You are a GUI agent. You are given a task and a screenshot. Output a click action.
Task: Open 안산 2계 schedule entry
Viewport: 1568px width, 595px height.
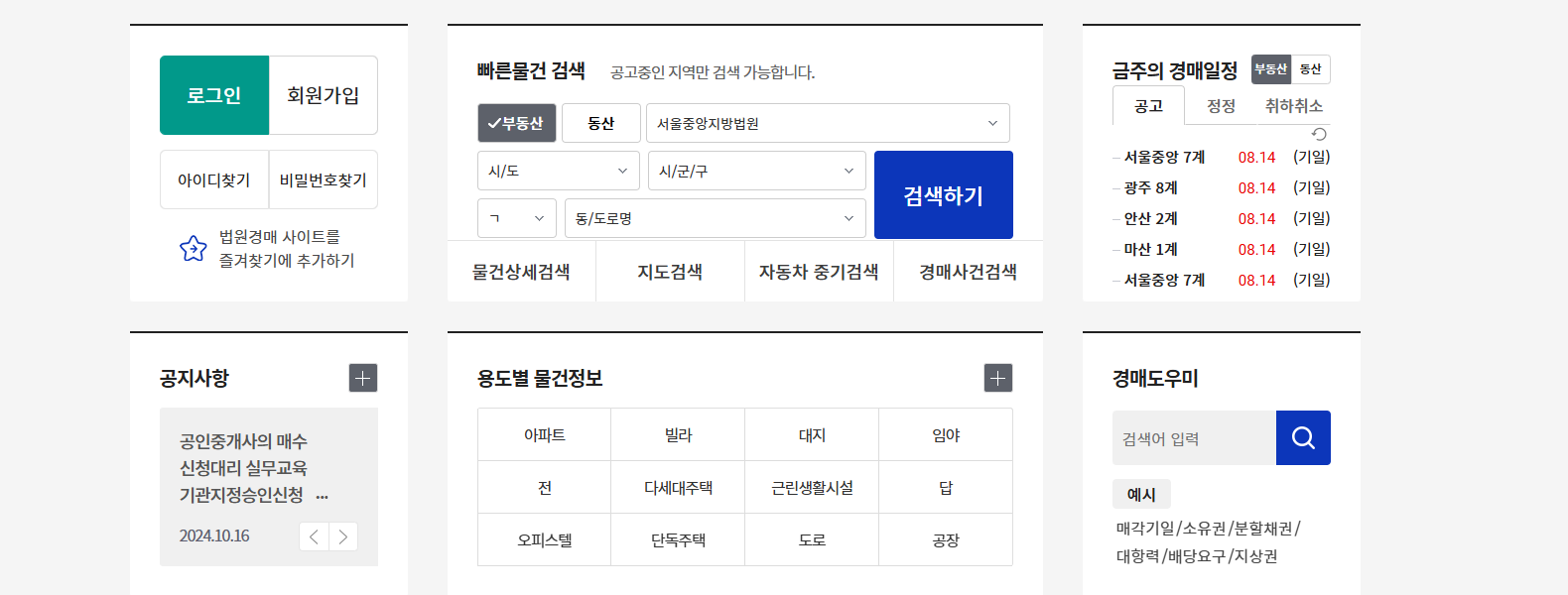1151,218
